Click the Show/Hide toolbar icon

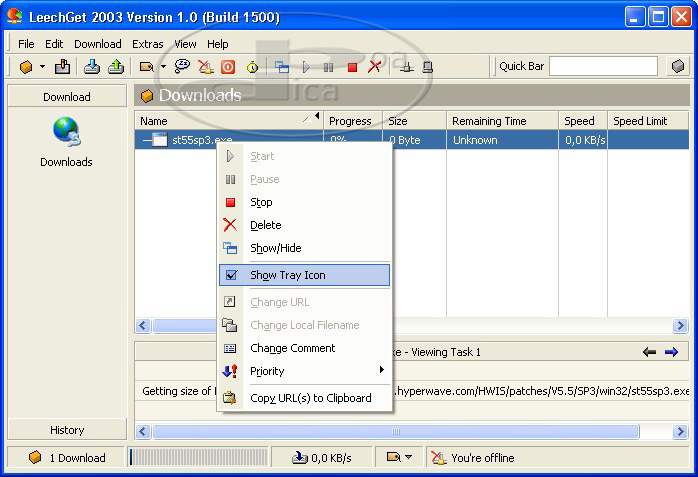click(x=282, y=67)
